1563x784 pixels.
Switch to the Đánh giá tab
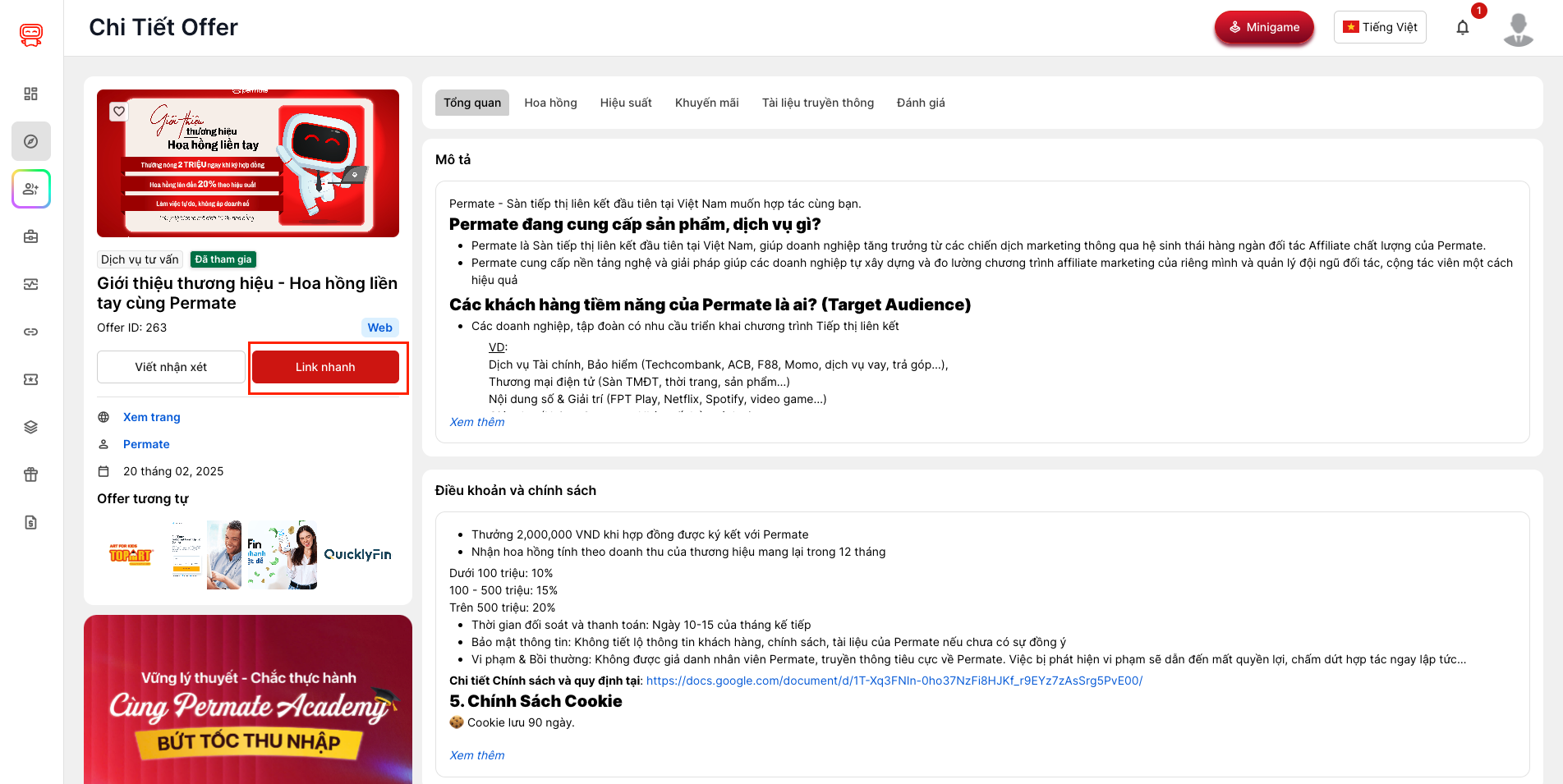[x=921, y=103]
